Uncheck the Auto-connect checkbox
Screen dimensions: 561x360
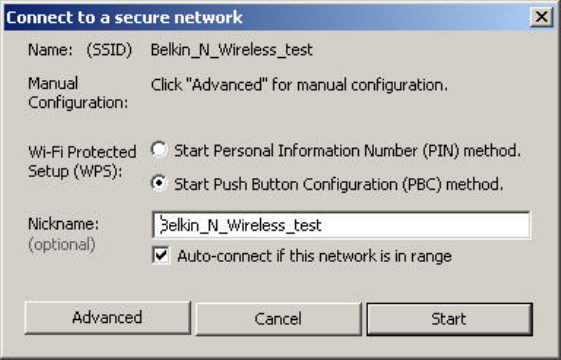click(x=161, y=255)
